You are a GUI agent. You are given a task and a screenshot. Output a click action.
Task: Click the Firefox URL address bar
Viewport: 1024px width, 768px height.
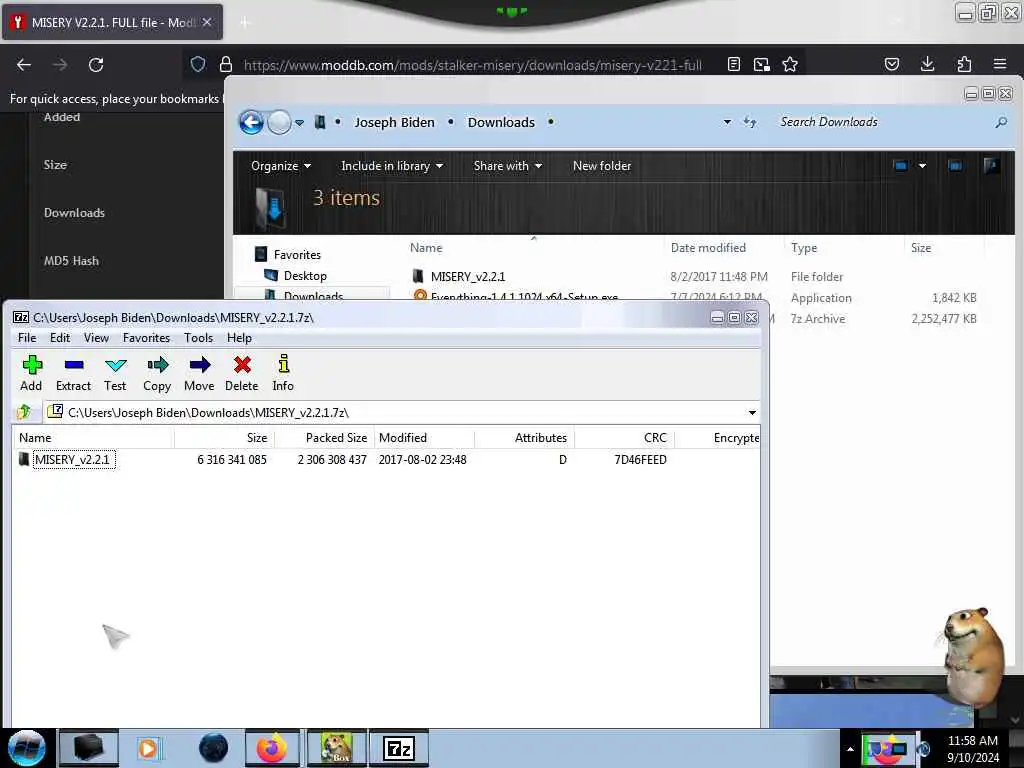pyautogui.click(x=472, y=65)
